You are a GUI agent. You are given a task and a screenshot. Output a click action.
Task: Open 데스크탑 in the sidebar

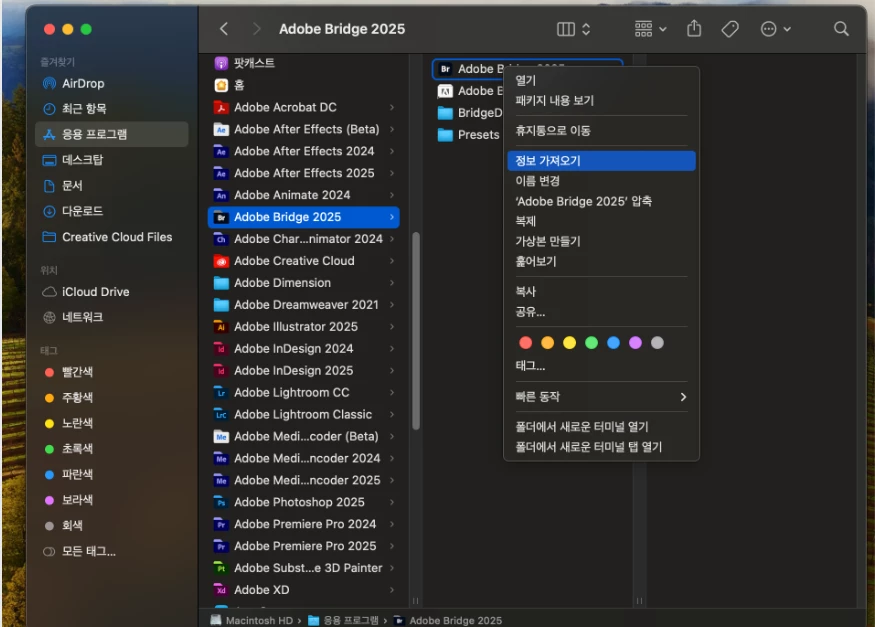click(x=112, y=160)
